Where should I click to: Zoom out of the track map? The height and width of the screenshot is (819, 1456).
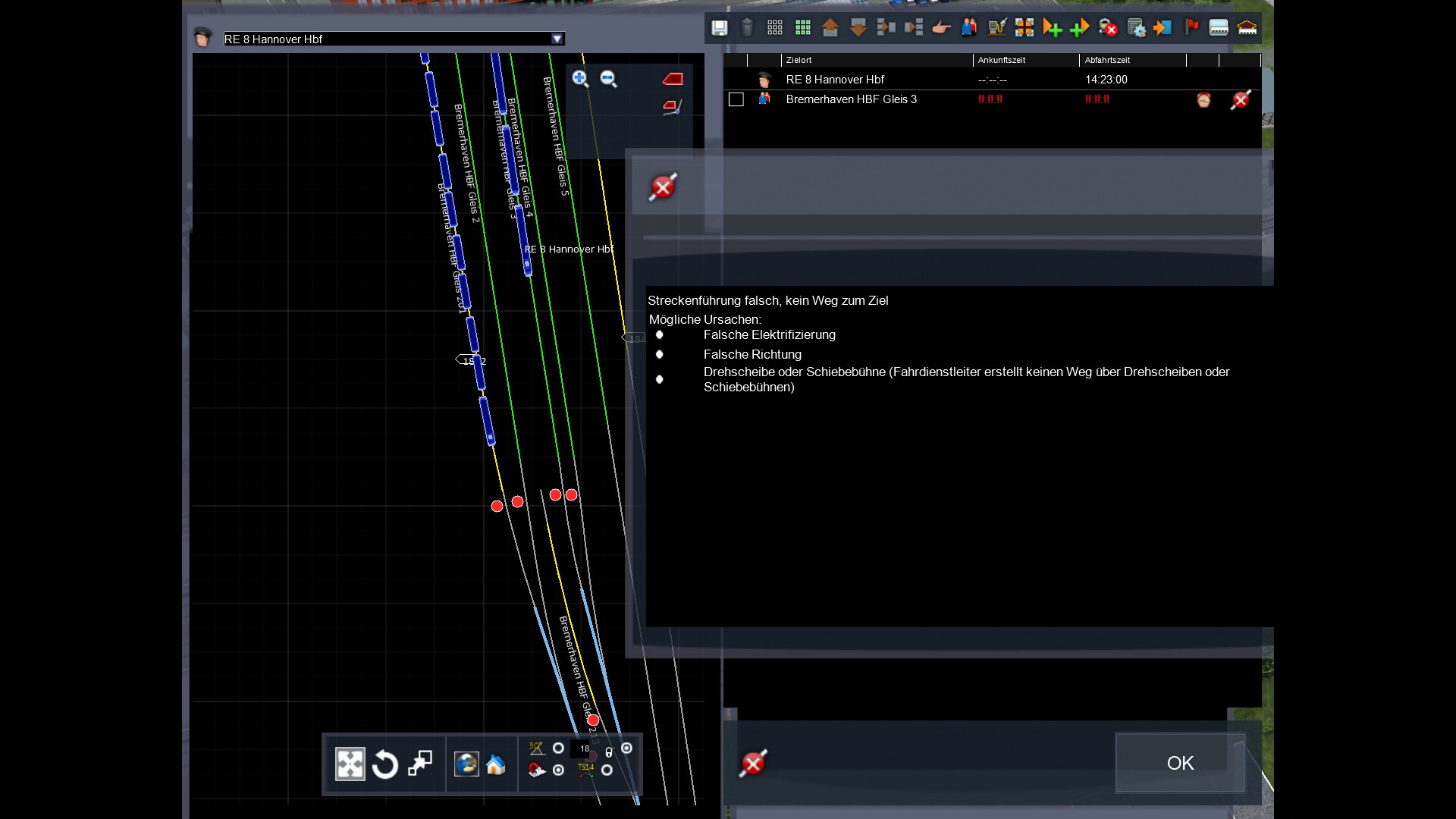coord(608,79)
